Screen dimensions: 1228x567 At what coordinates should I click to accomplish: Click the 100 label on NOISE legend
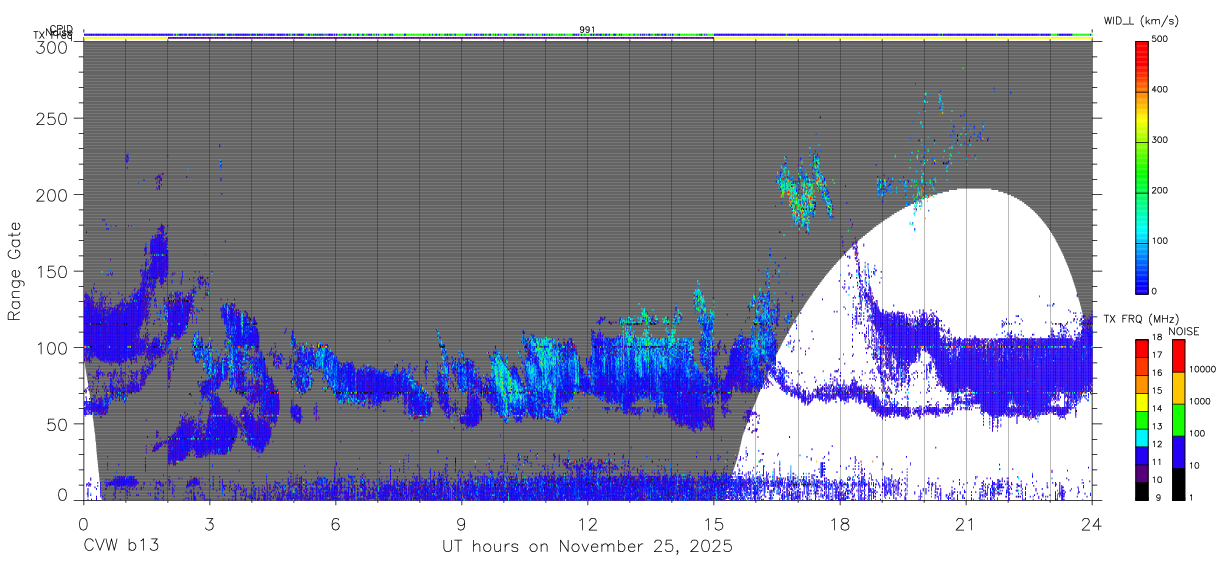coord(1197,433)
